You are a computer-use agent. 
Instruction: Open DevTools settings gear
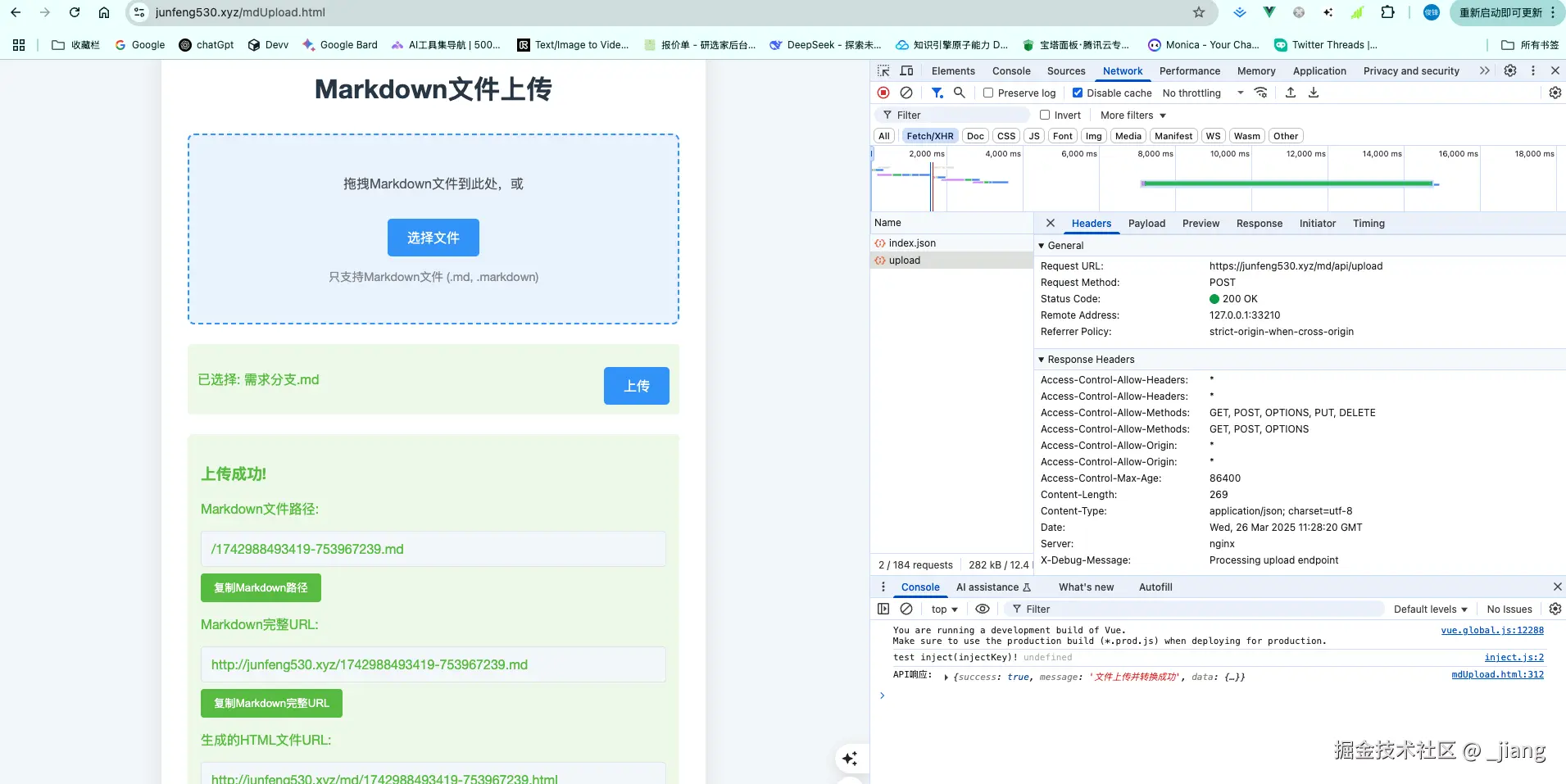pyautogui.click(x=1510, y=70)
